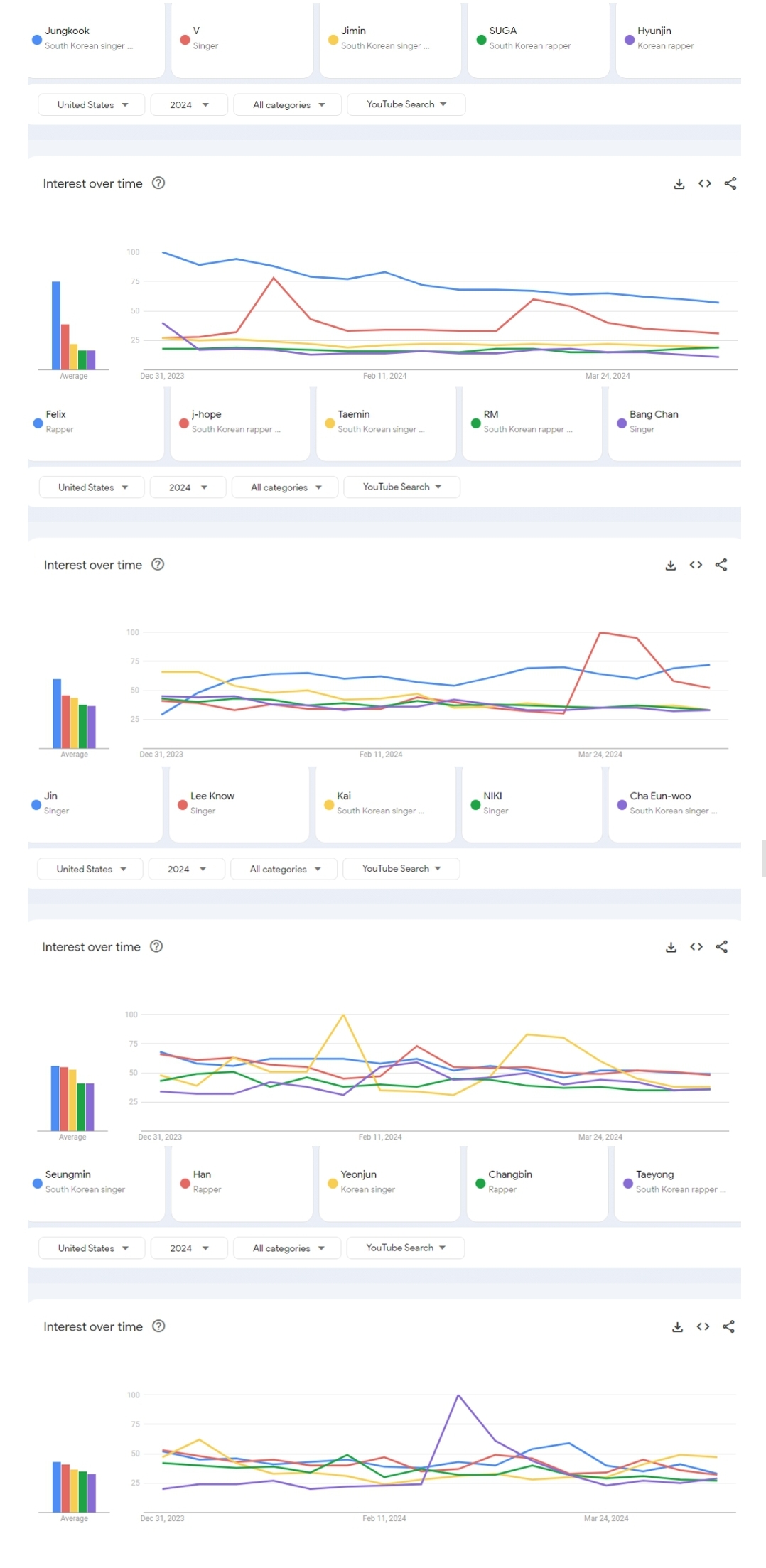Download the Felix comparison chart data

click(x=670, y=566)
